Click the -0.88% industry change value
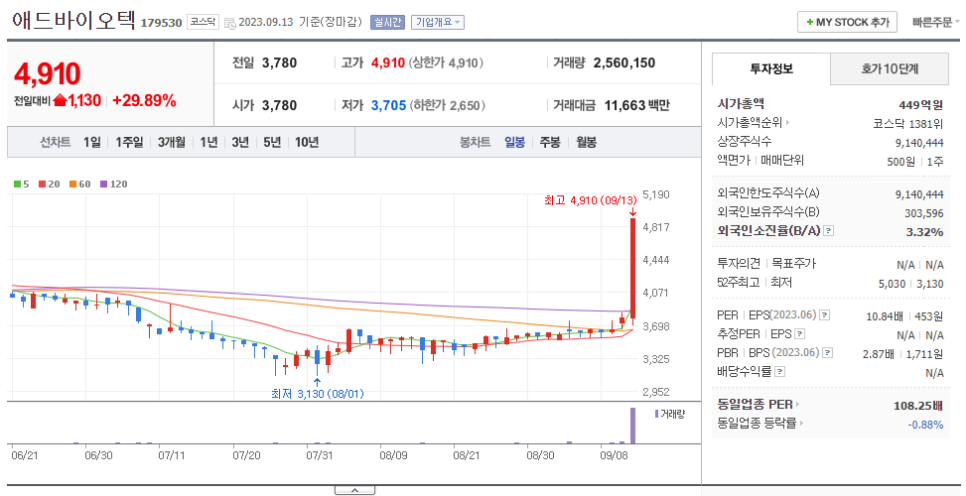966x496 pixels. point(925,424)
